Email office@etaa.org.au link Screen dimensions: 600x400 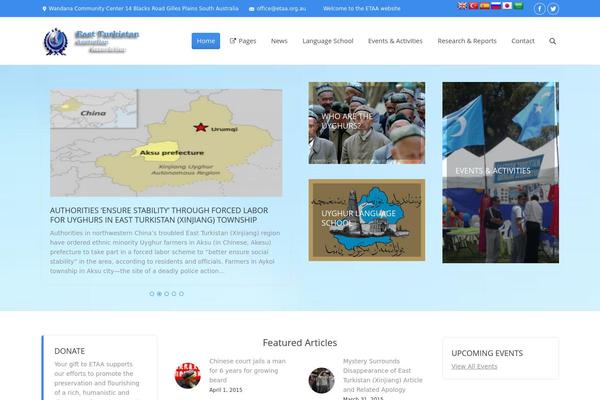coord(281,8)
